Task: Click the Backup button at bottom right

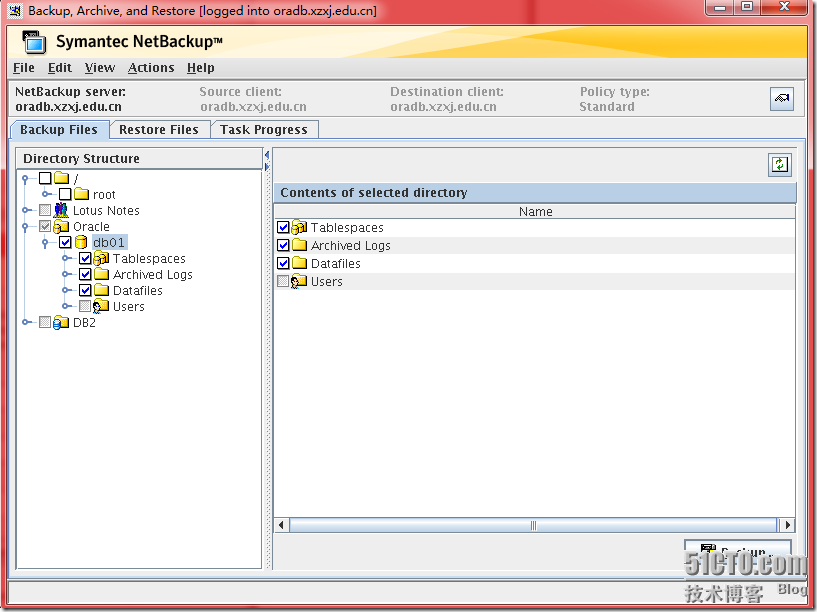Action: click(x=737, y=552)
